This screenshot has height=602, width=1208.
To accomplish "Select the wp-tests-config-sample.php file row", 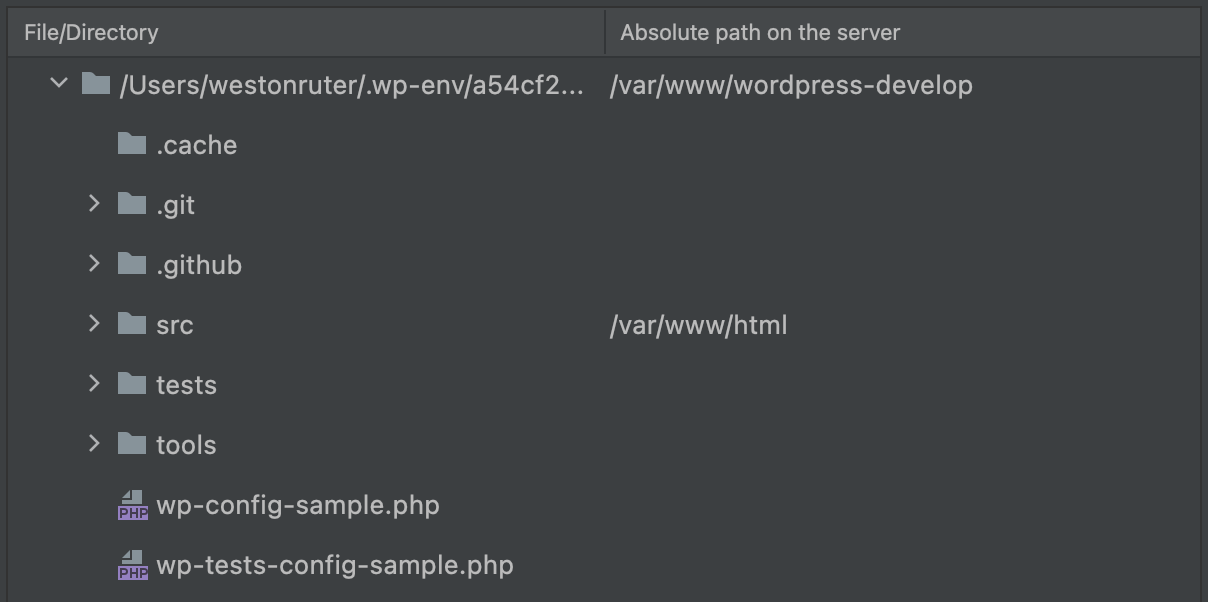I will (604, 565).
